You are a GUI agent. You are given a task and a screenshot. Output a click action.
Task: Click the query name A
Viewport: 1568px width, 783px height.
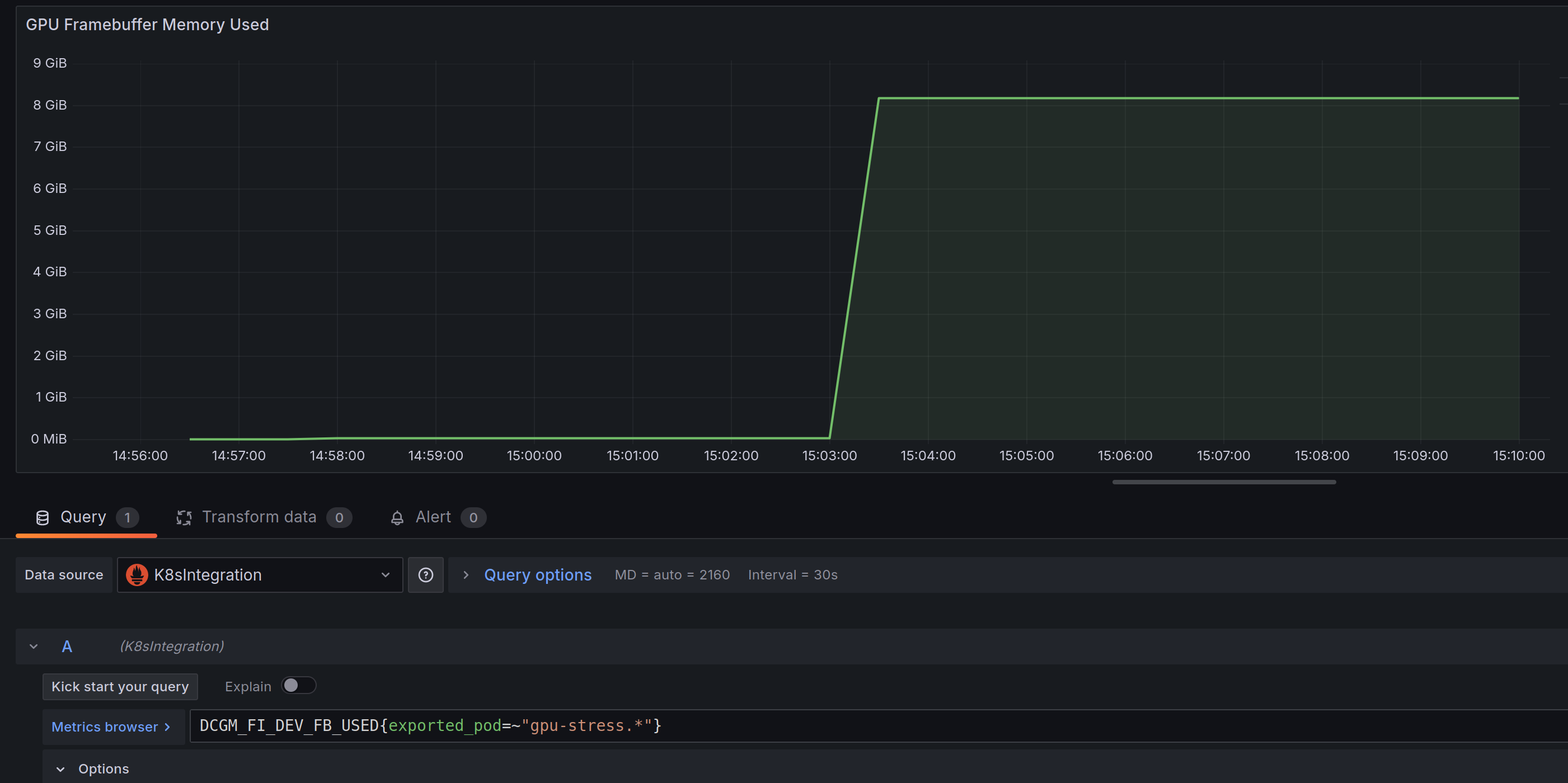pyautogui.click(x=67, y=647)
